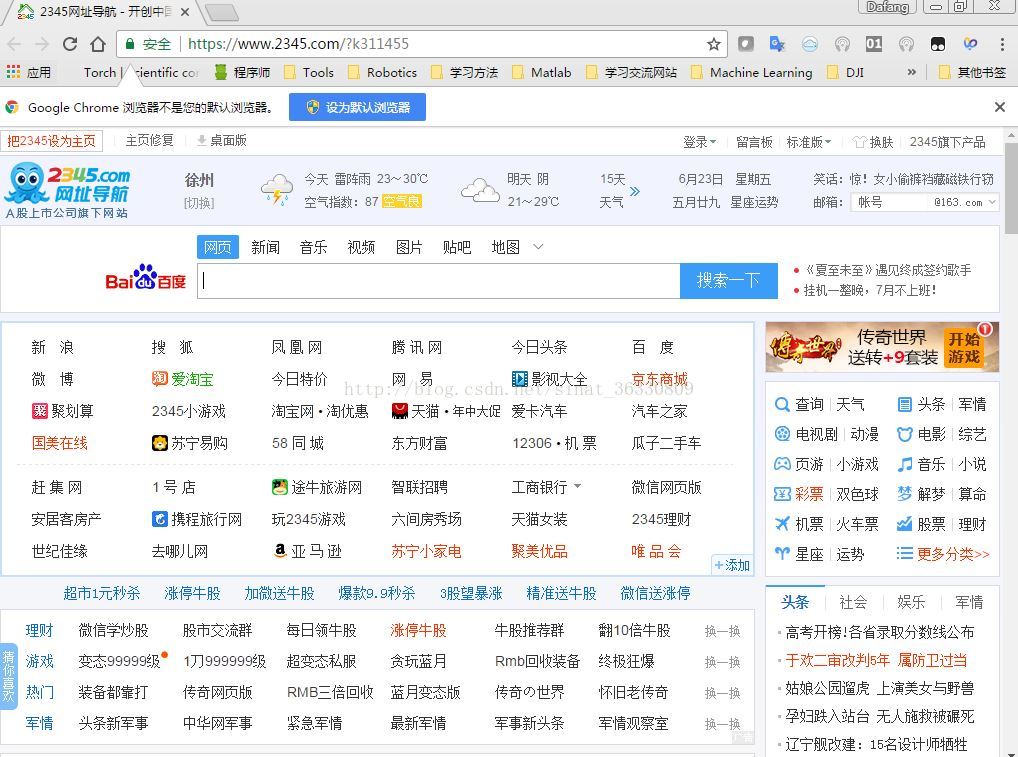Click the +添加 add site button
Viewport: 1018px width, 757px height.
point(732,565)
